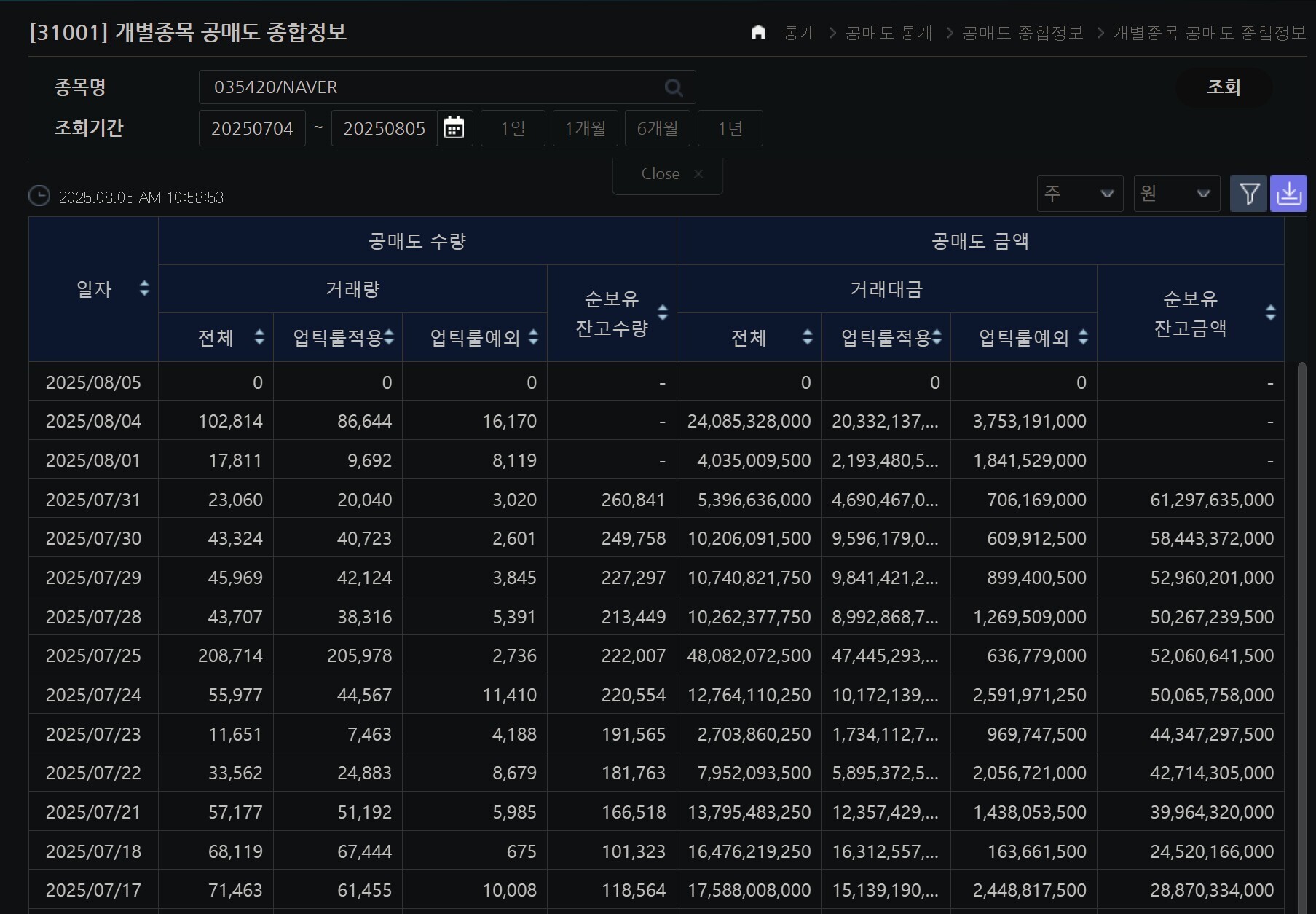Screen dimensions: 1316x914
Task: Click the search magnifier in stock name field
Action: (x=674, y=87)
